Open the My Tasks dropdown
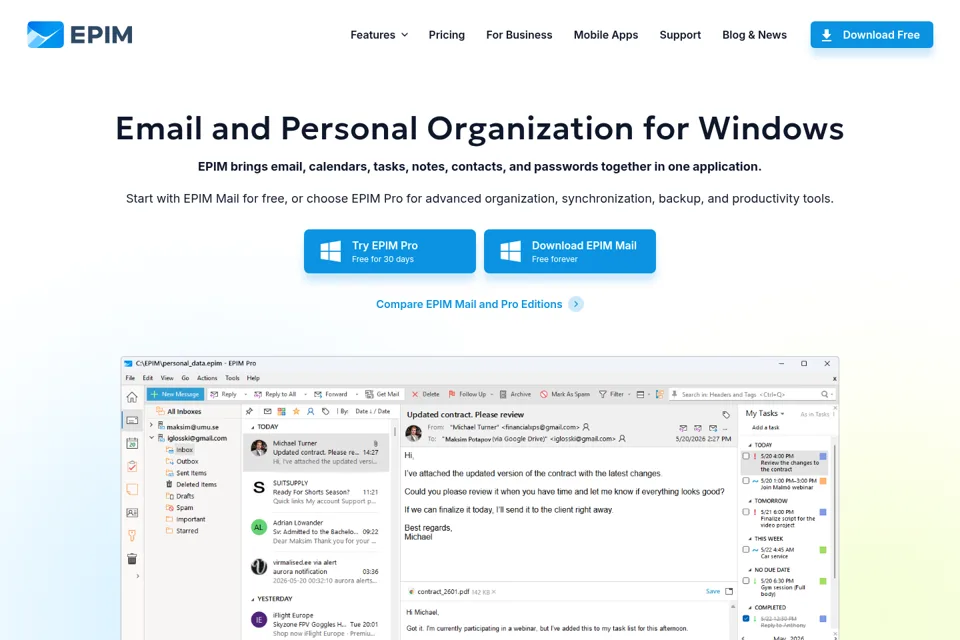Image resolution: width=960 pixels, height=640 pixels. (x=765, y=413)
